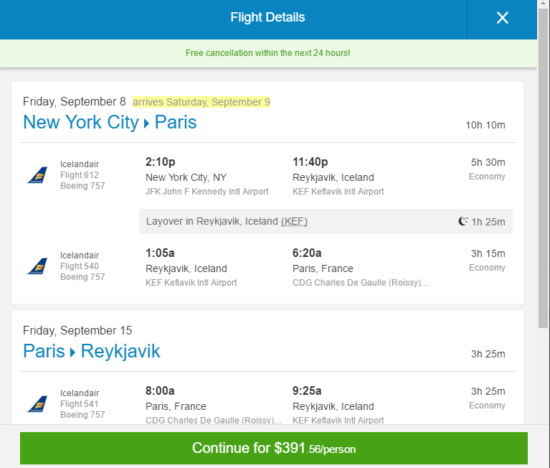Click the 2:10p departure time

[x=160, y=162]
